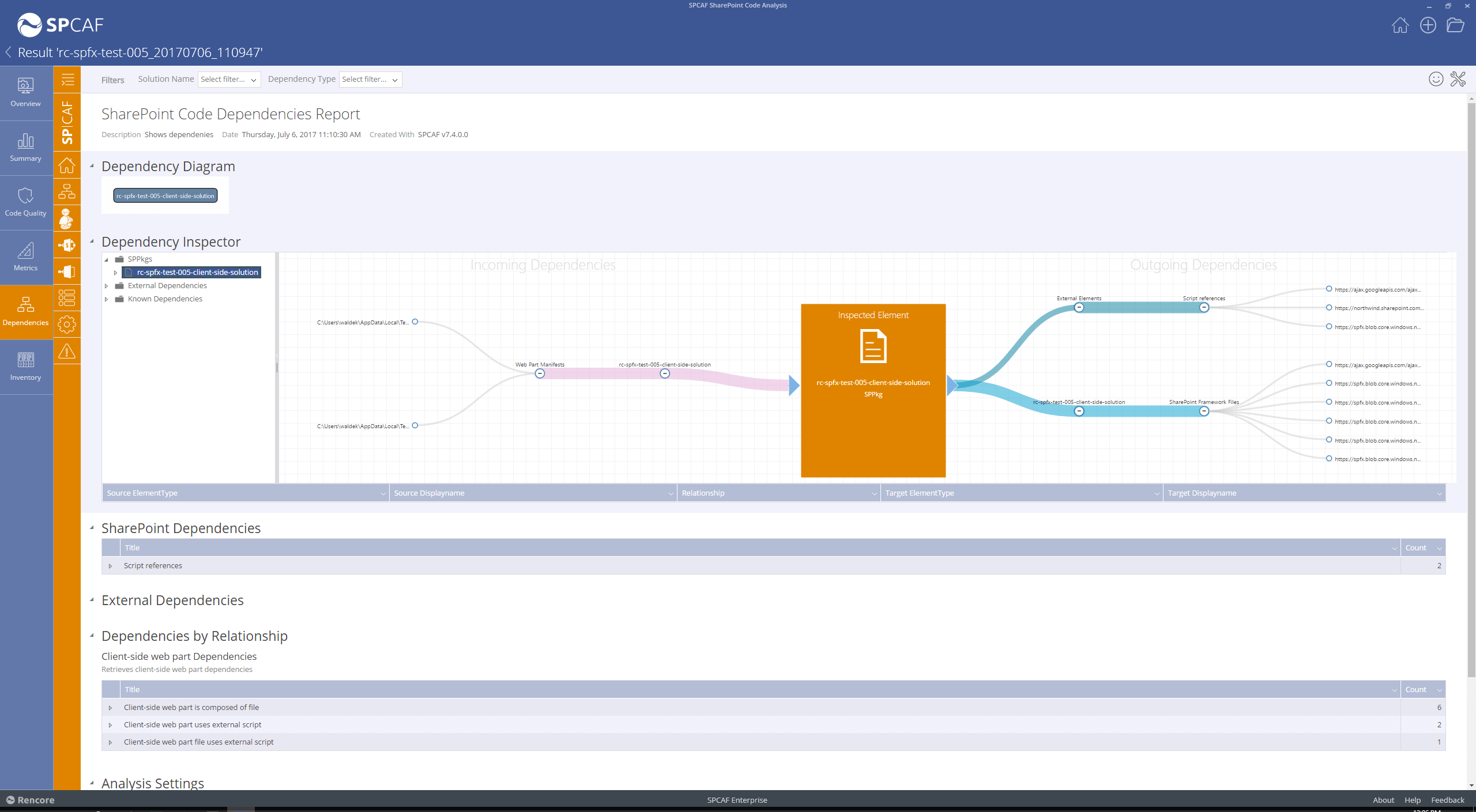The width and height of the screenshot is (1476, 812).
Task: Click the orange sidebar home icon
Action: coord(67,165)
